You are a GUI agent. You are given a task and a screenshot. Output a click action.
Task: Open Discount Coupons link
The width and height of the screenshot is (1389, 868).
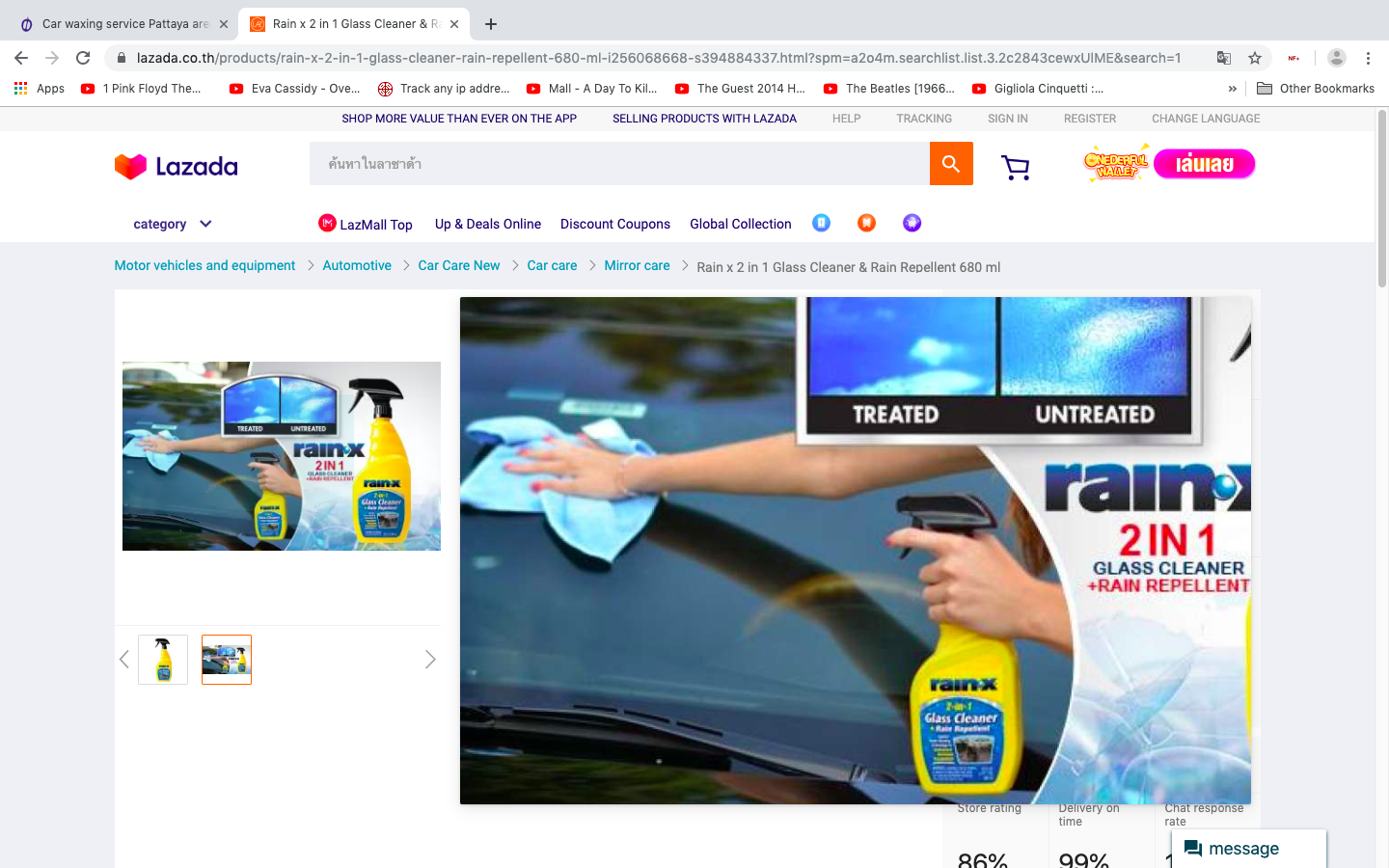(x=615, y=224)
